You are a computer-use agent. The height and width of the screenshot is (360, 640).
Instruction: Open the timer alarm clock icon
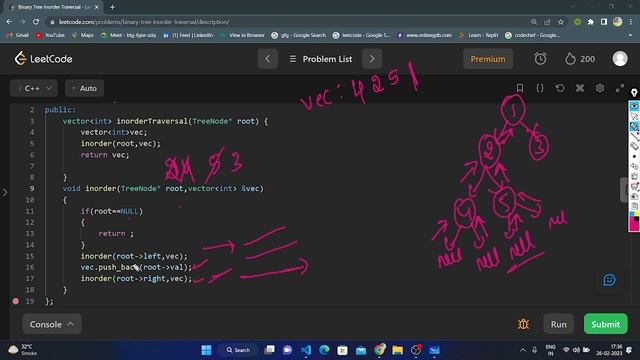pyautogui.click(x=540, y=59)
